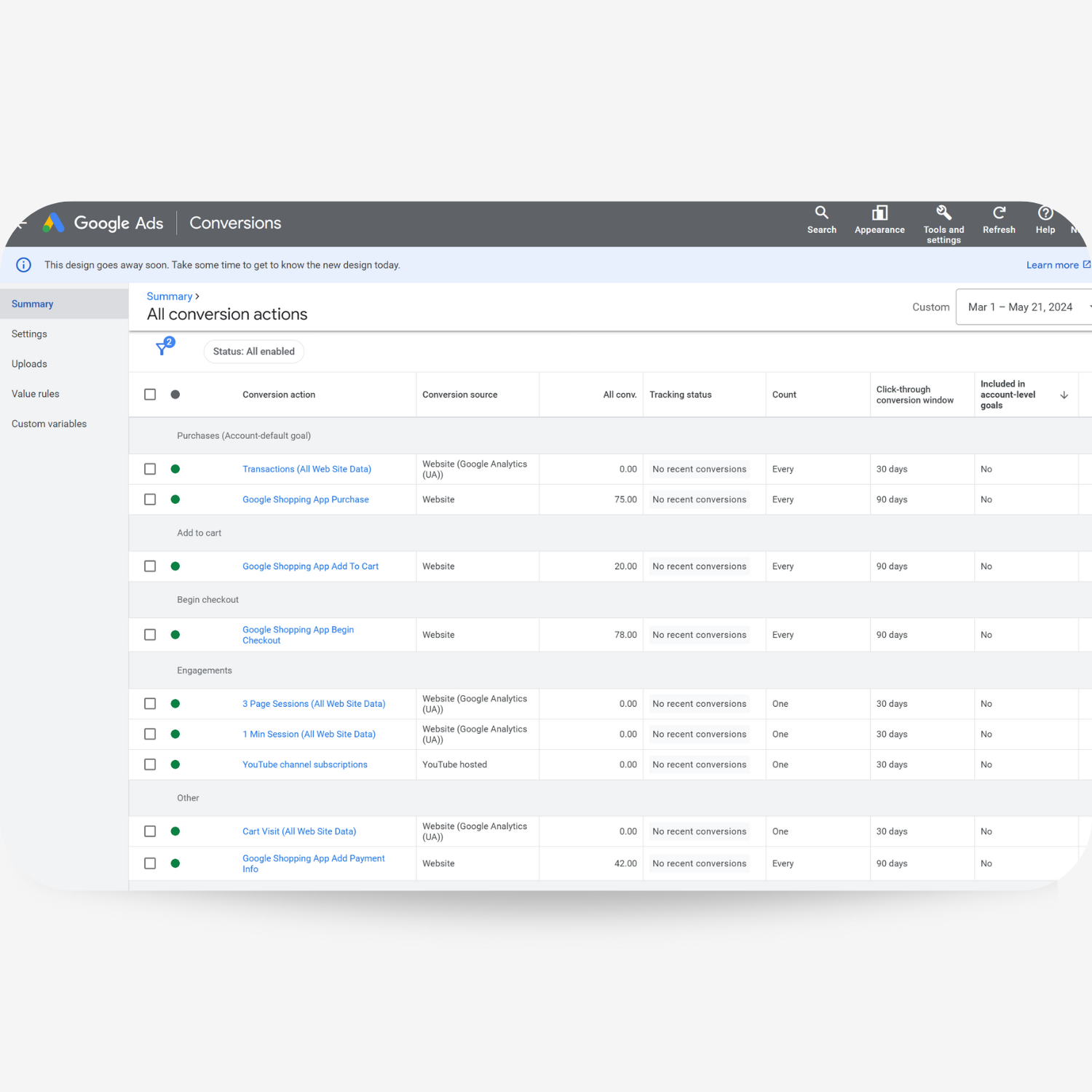Screen dimensions: 1092x1092
Task: Select Summary in the left sidebar
Action: point(64,304)
